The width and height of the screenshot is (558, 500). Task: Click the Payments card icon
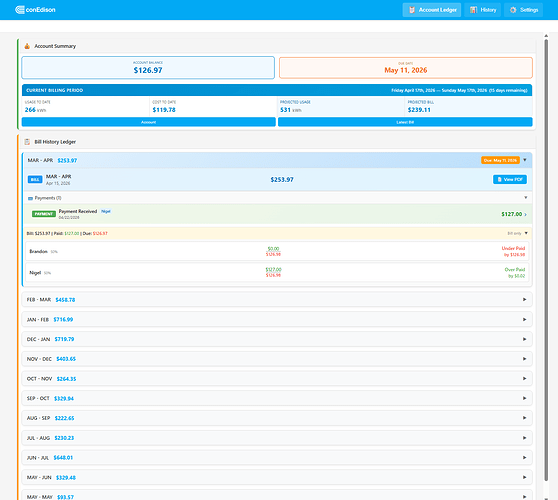click(x=30, y=198)
